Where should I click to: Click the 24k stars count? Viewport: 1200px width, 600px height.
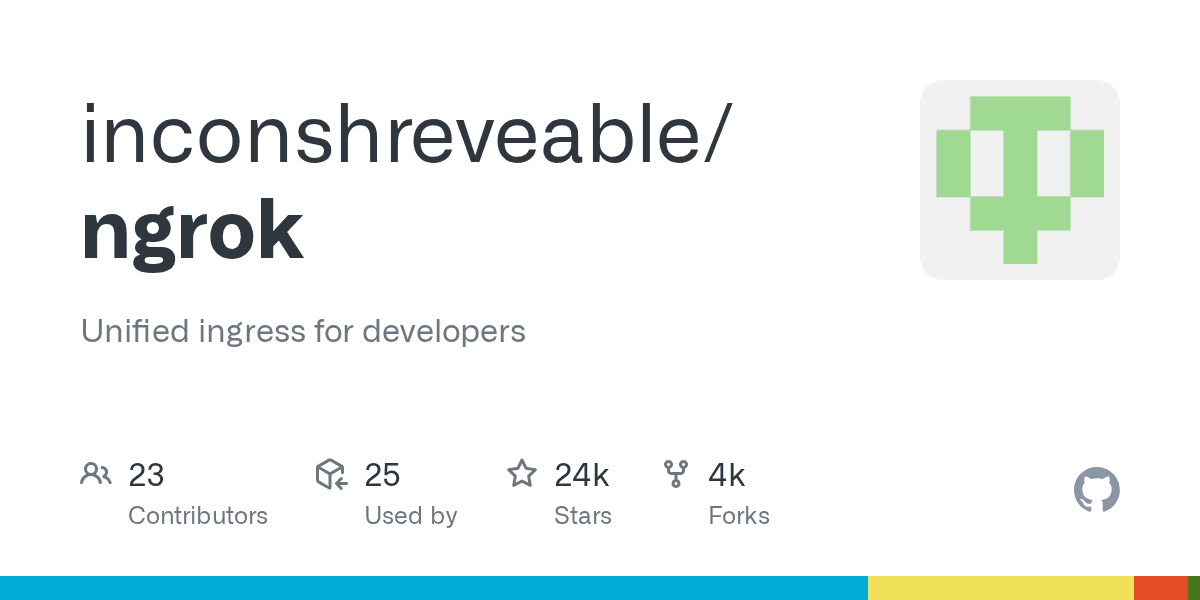[x=581, y=475]
